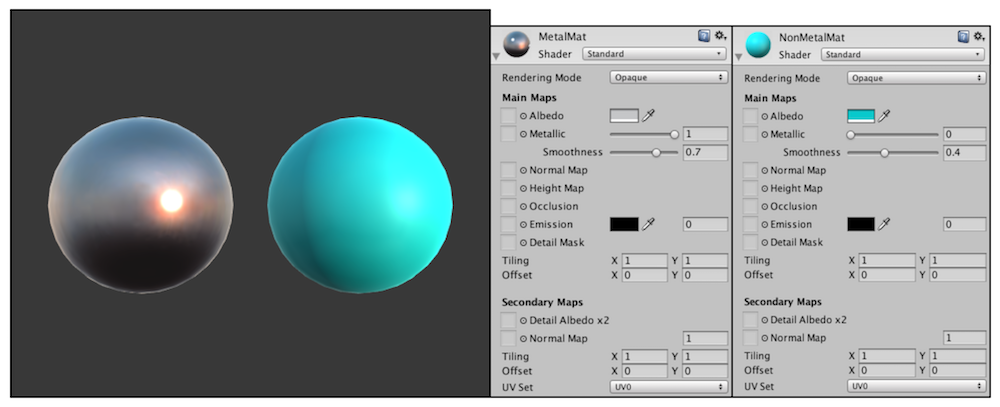This screenshot has height=407, width=1000.
Task: Click MetalMat Detail Albedo x2 texture slot
Action: pyautogui.click(x=508, y=320)
